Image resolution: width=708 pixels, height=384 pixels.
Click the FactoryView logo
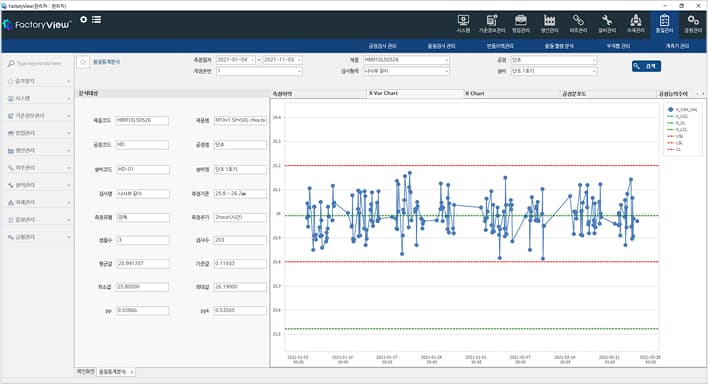37,24
